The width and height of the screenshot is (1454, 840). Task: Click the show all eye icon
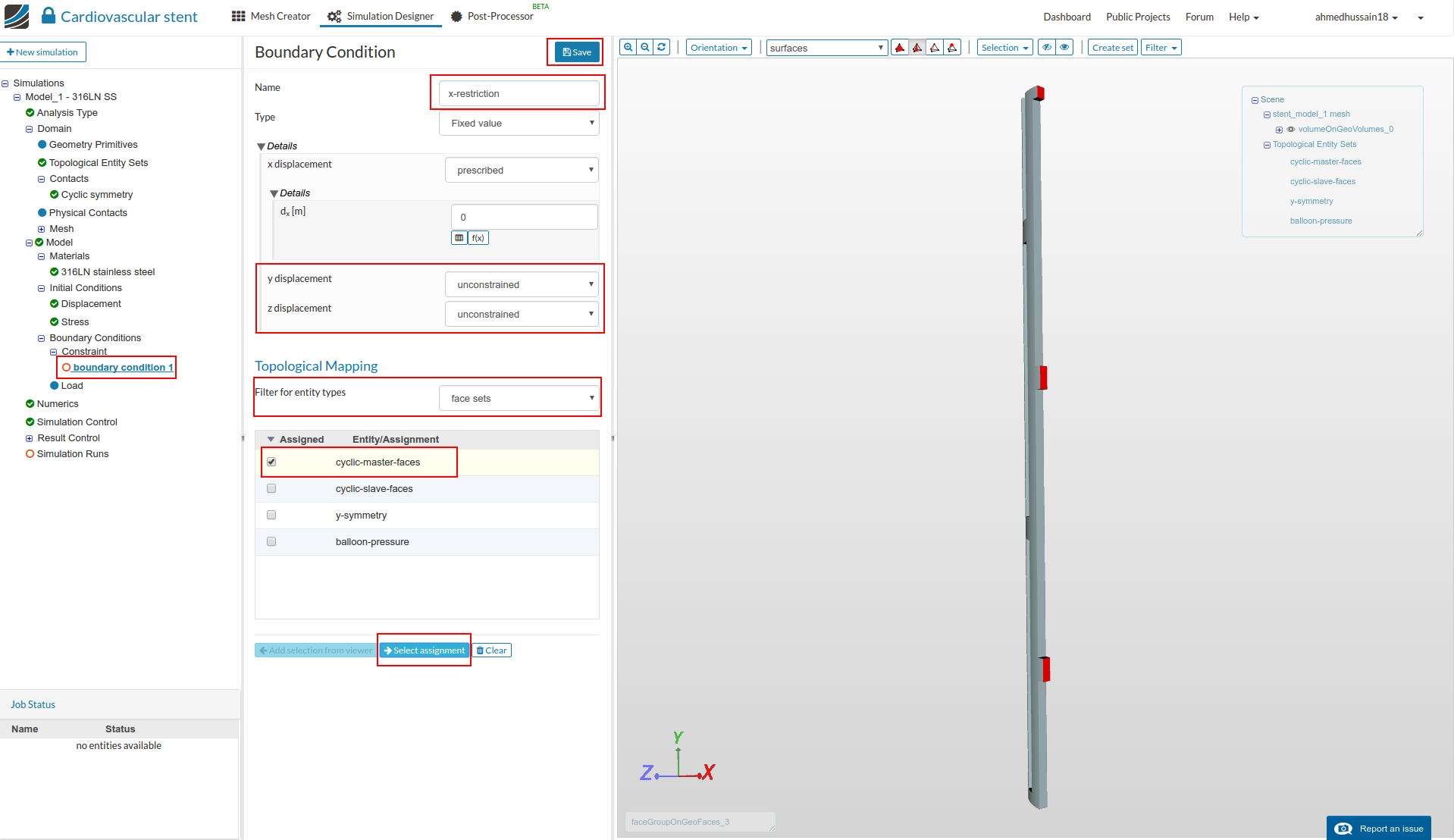point(1064,47)
